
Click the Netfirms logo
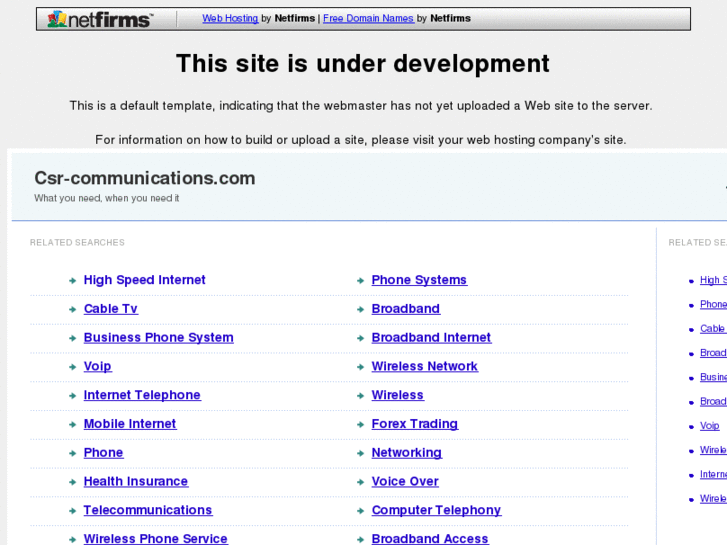click(100, 19)
